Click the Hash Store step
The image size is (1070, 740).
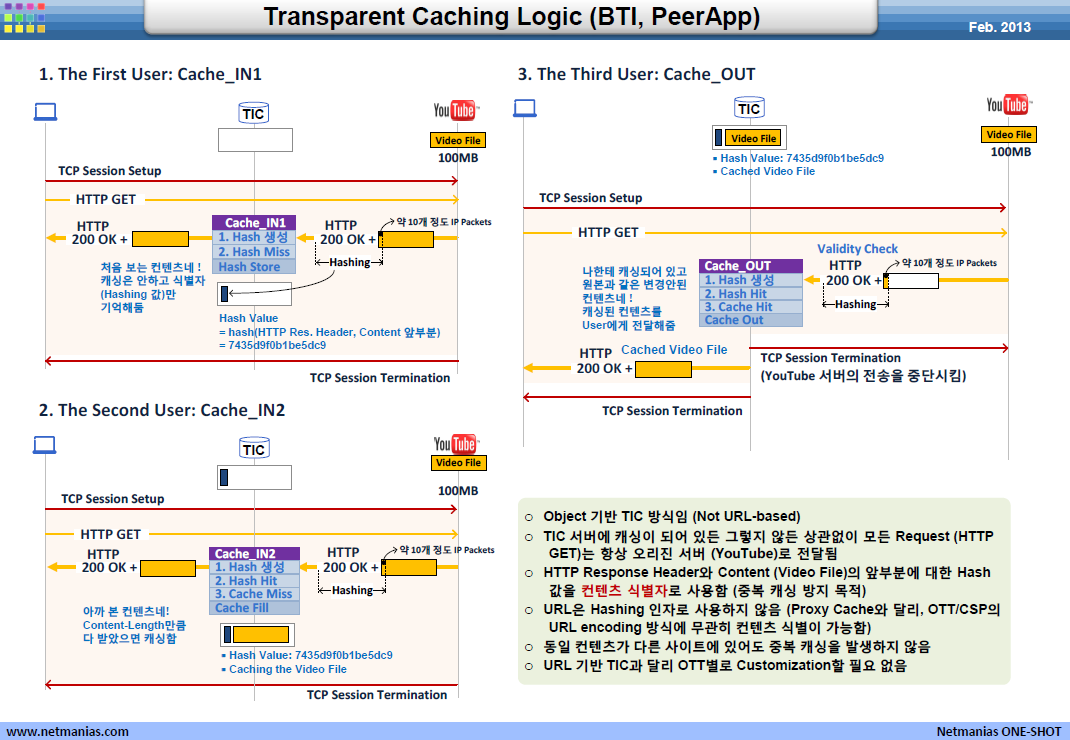pyautogui.click(x=254, y=267)
